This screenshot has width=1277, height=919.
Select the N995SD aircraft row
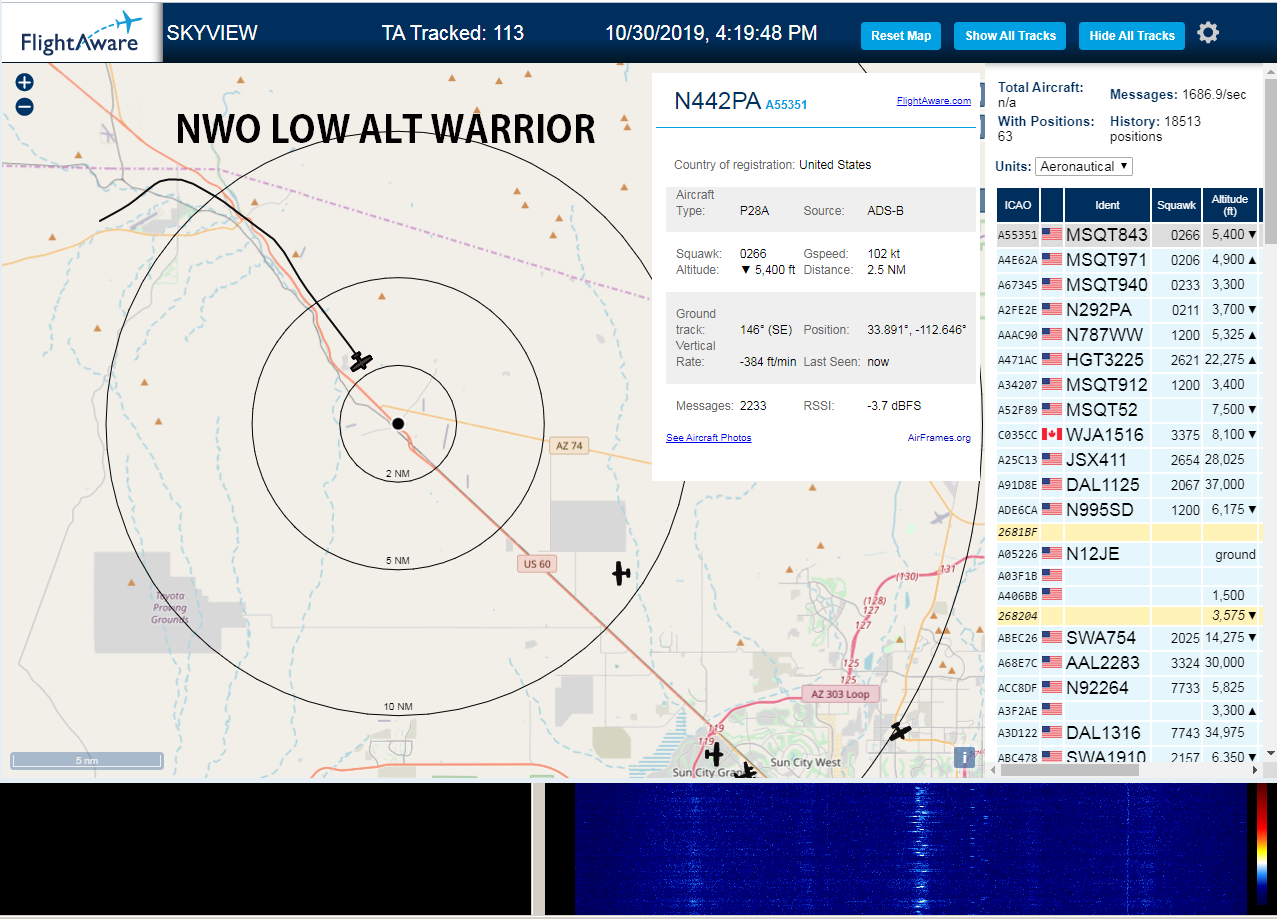[1128, 510]
